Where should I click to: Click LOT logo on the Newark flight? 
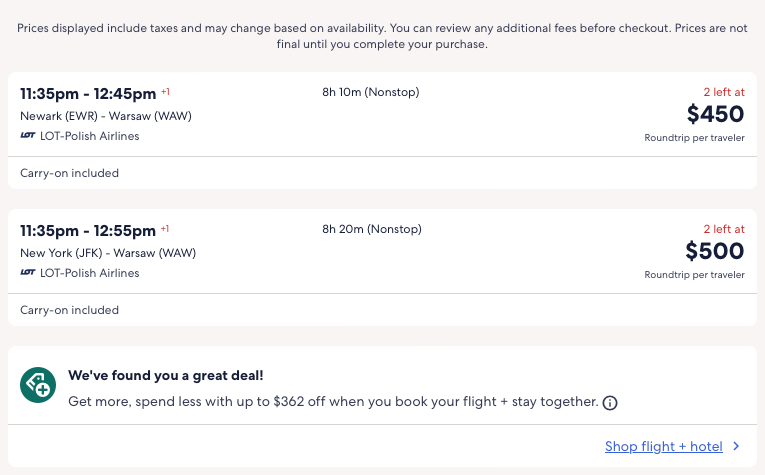(28, 136)
